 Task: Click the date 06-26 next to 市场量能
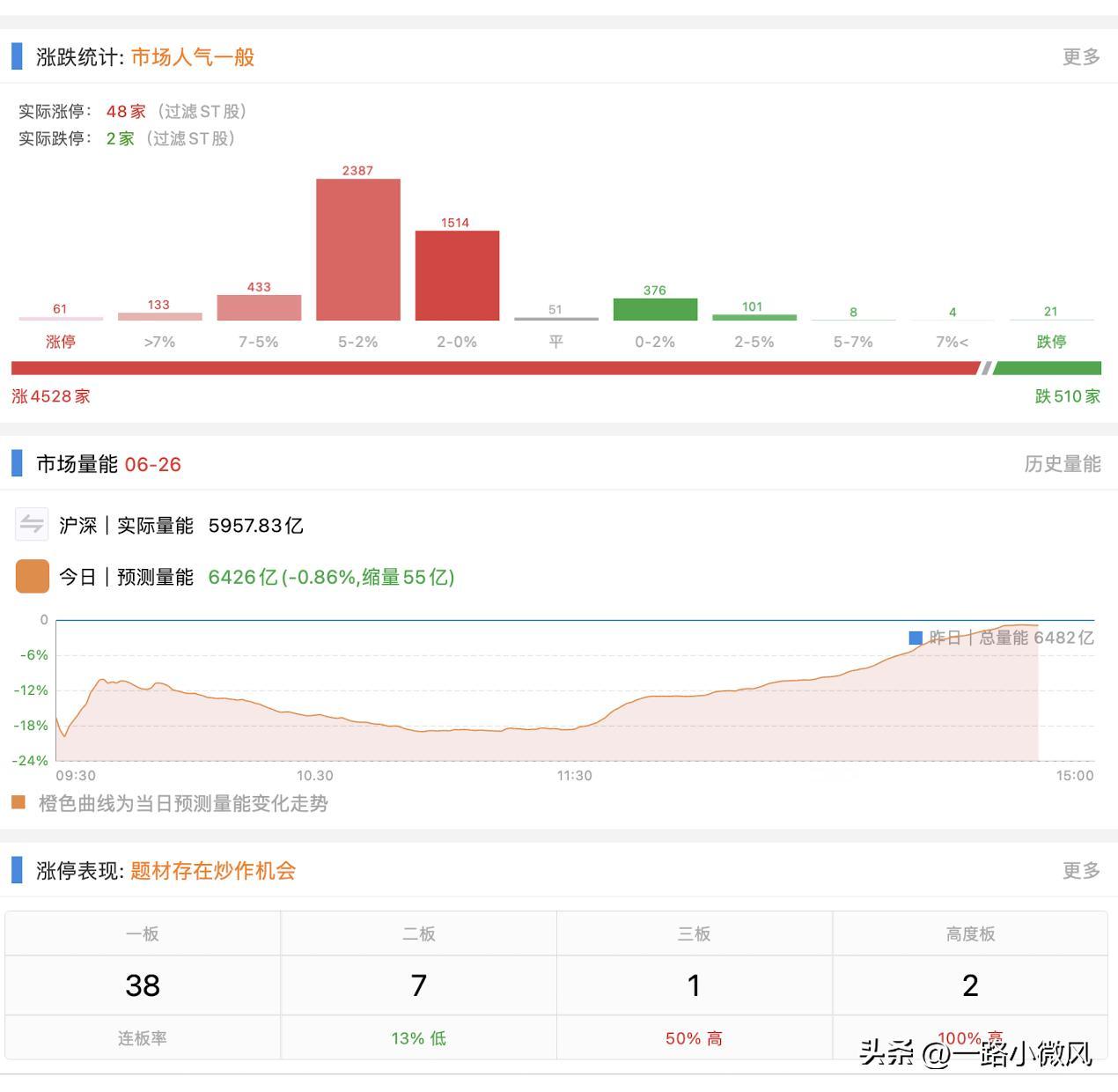tap(153, 464)
